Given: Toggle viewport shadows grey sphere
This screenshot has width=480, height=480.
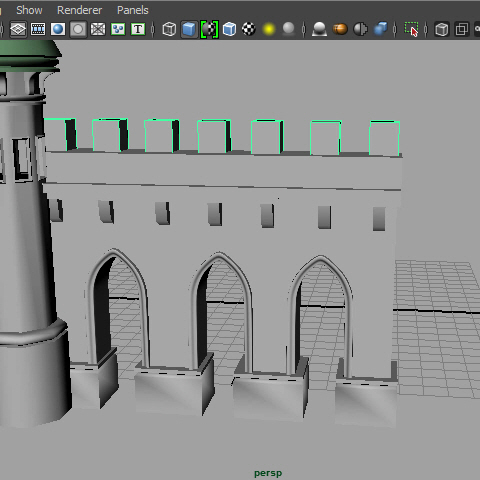Looking at the screenshot, I should point(289,29).
